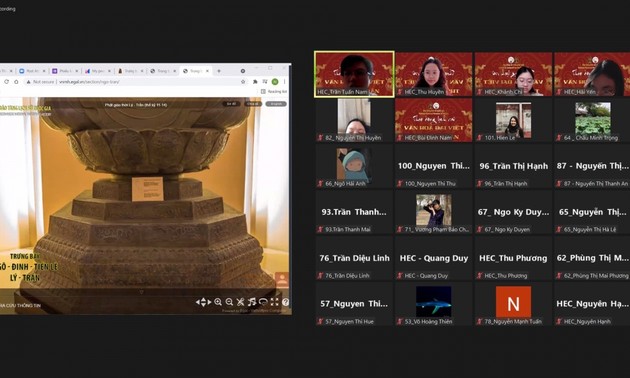The width and height of the screenshot is (630, 378).
Task: Click the large name '62_Phùng Thị M...'
Action: pos(593,258)
